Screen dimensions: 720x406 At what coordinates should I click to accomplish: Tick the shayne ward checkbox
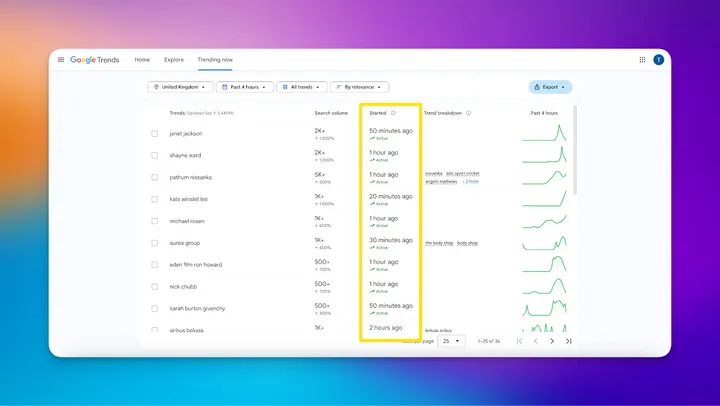tap(155, 155)
